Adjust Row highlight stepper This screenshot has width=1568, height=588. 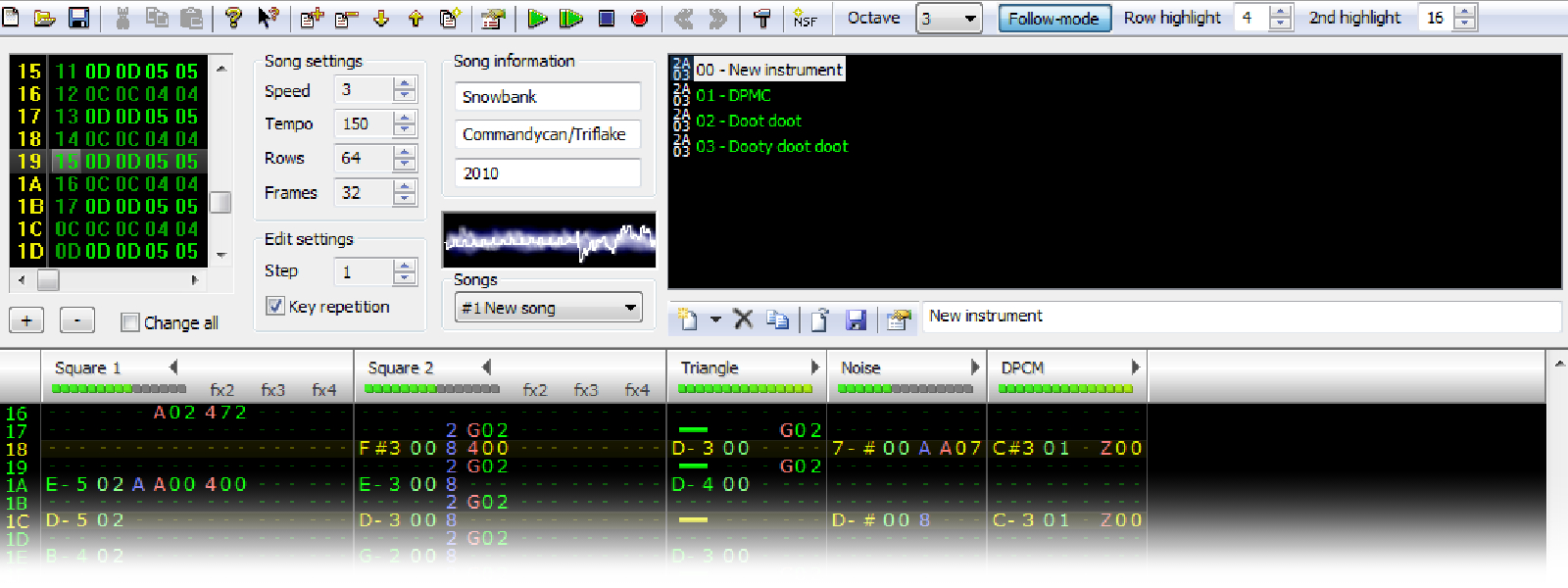(1280, 18)
